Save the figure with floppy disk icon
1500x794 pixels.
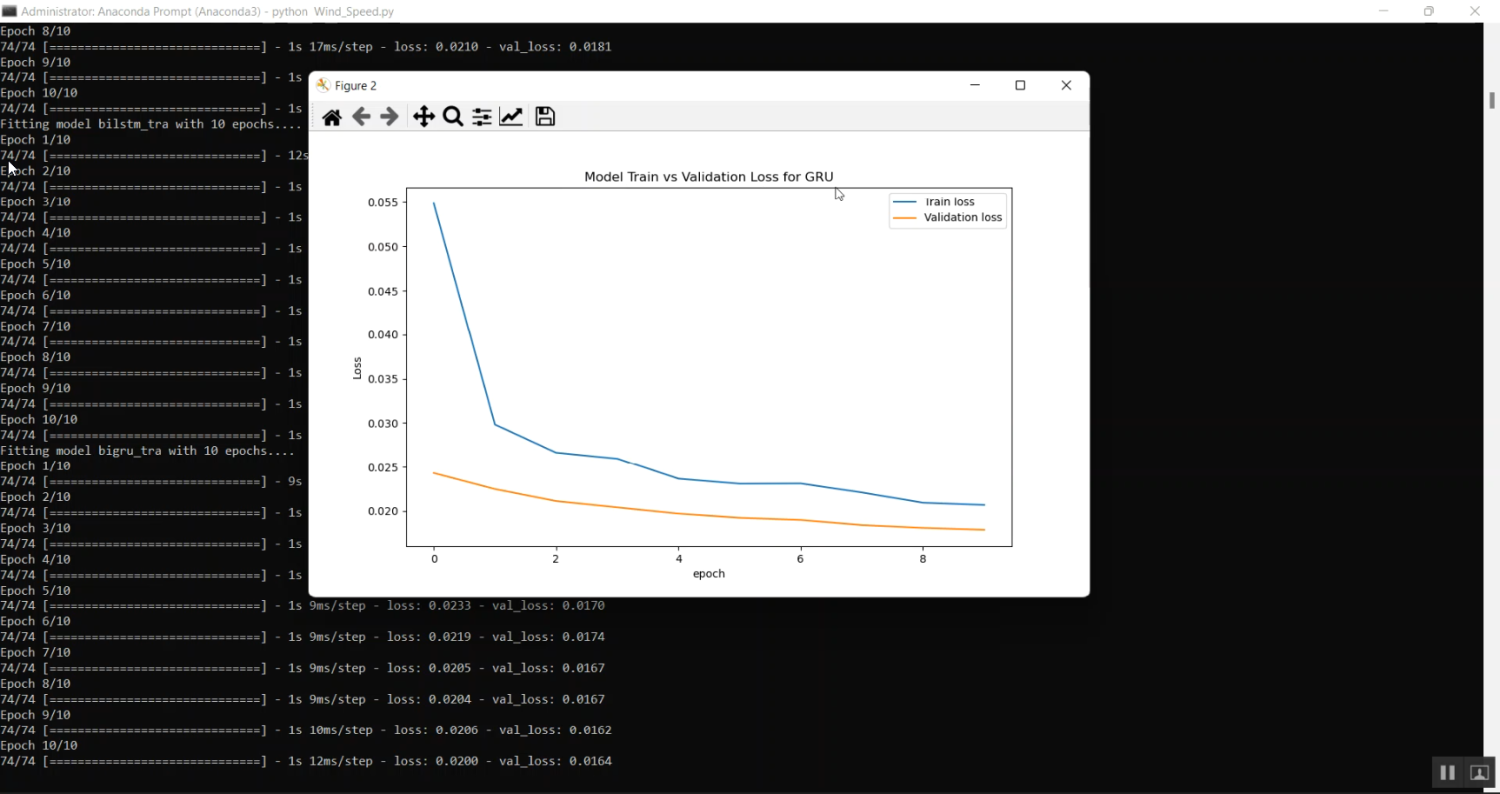545,117
